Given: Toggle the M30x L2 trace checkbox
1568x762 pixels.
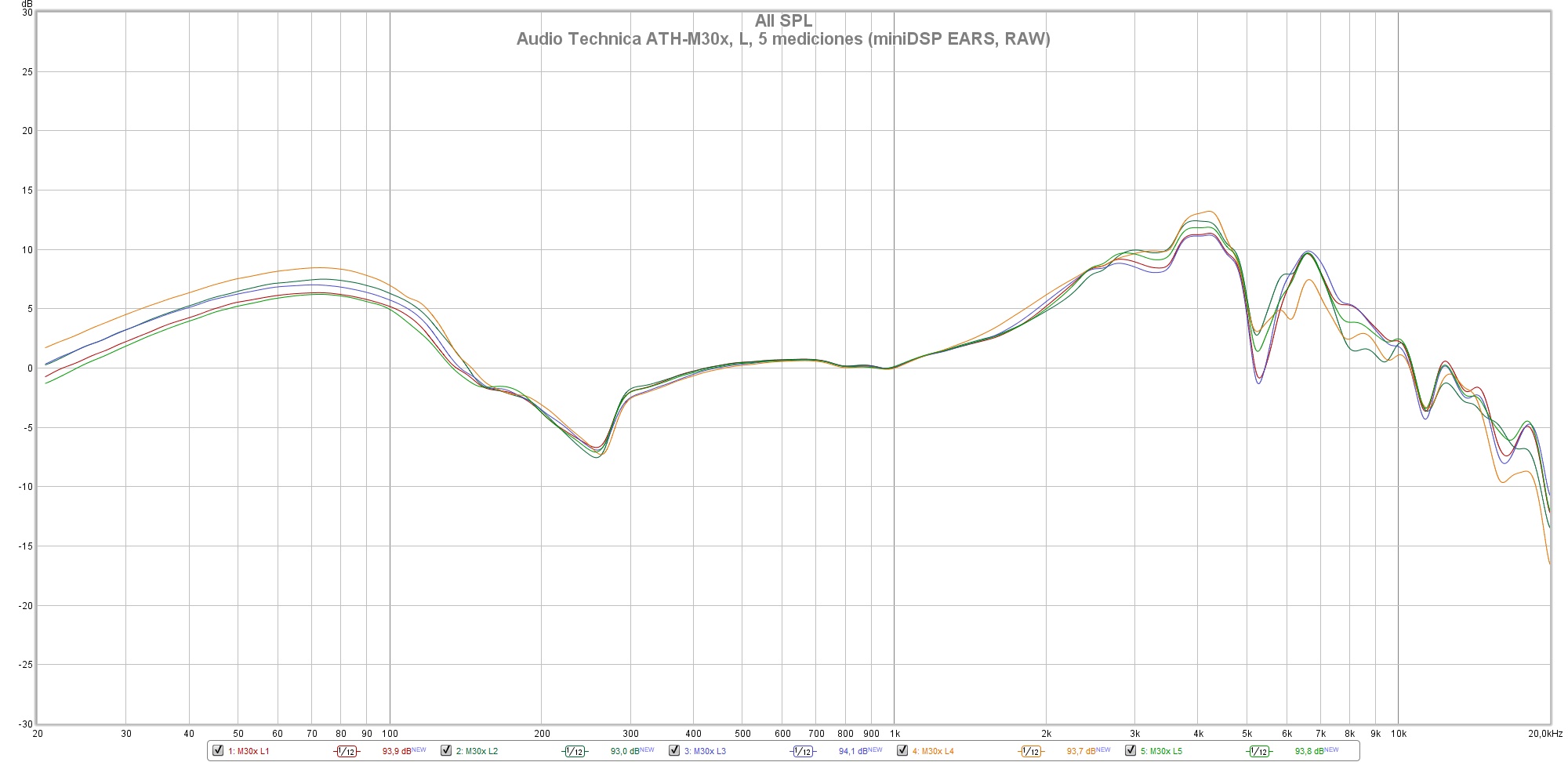Looking at the screenshot, I should (446, 750).
